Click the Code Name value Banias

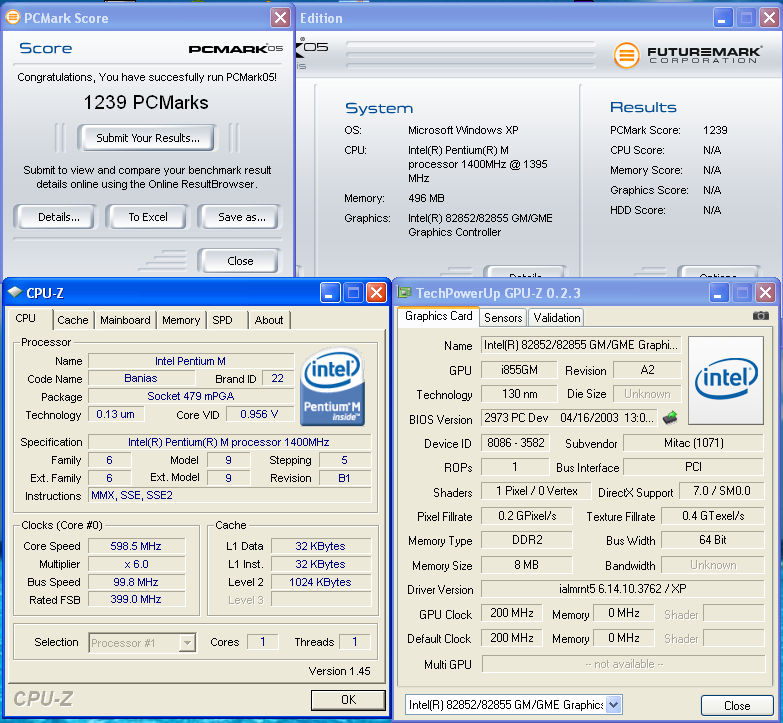(x=141, y=378)
